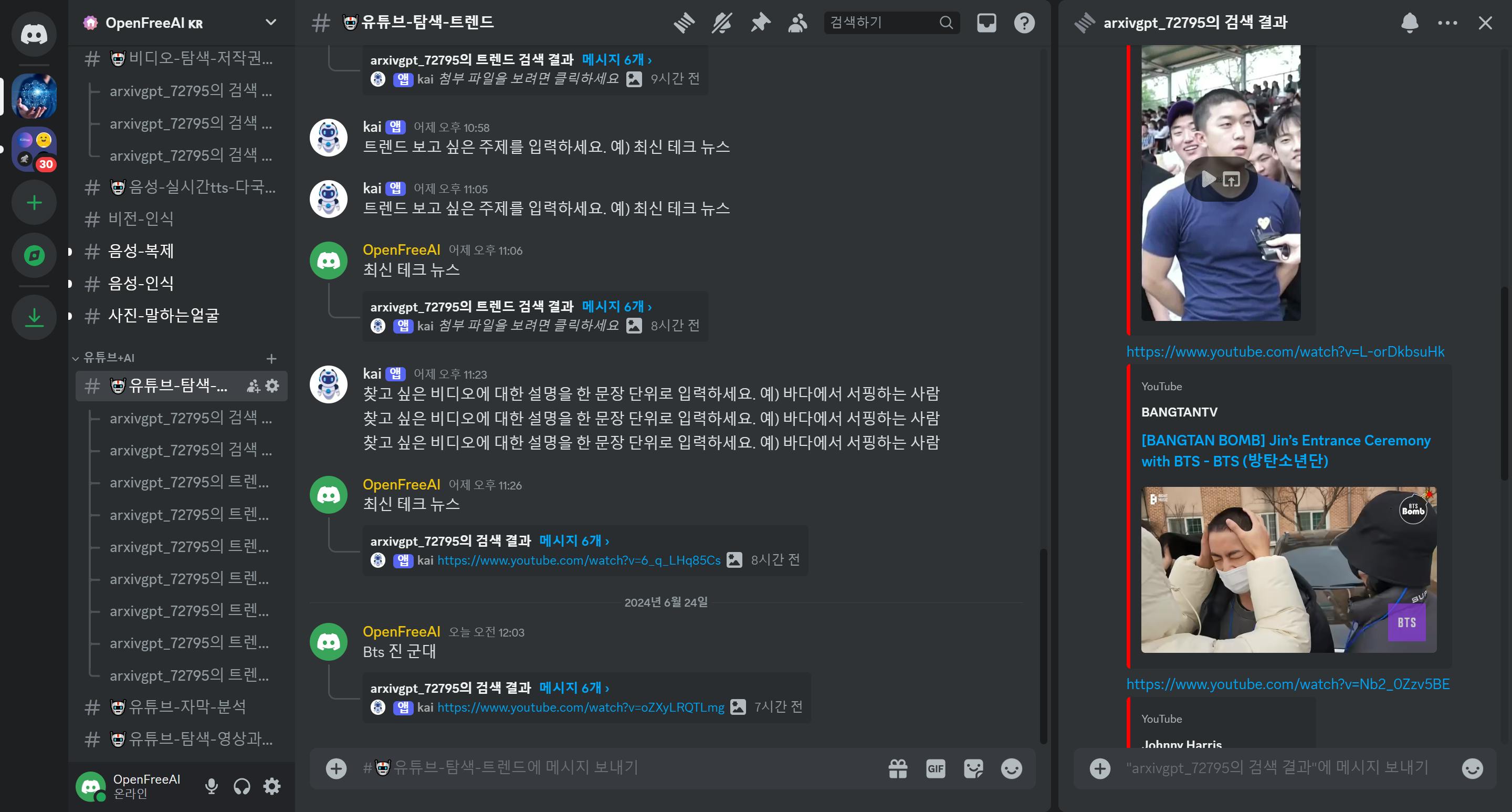Open the sticker picker icon
The width and height of the screenshot is (1512, 812).
click(973, 768)
